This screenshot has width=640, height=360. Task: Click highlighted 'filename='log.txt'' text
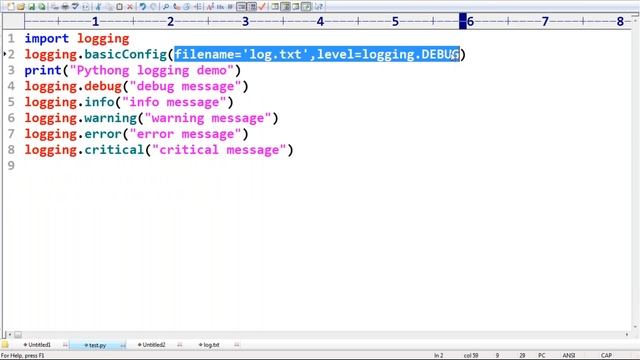242,54
